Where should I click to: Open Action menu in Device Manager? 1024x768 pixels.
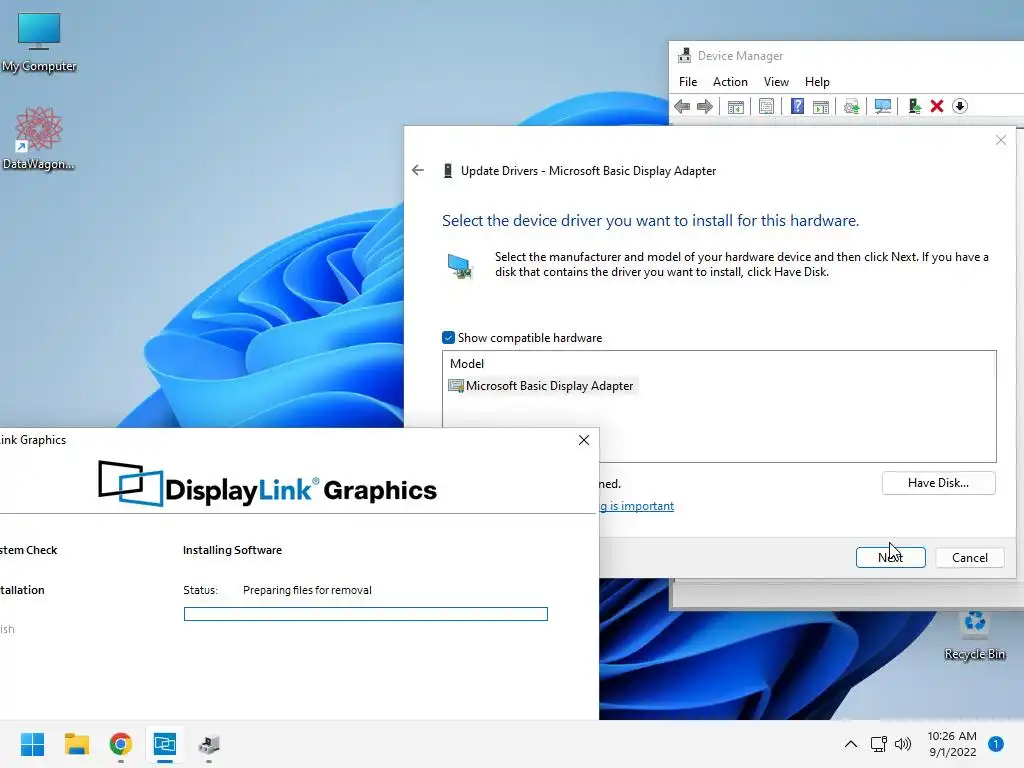pyautogui.click(x=730, y=82)
